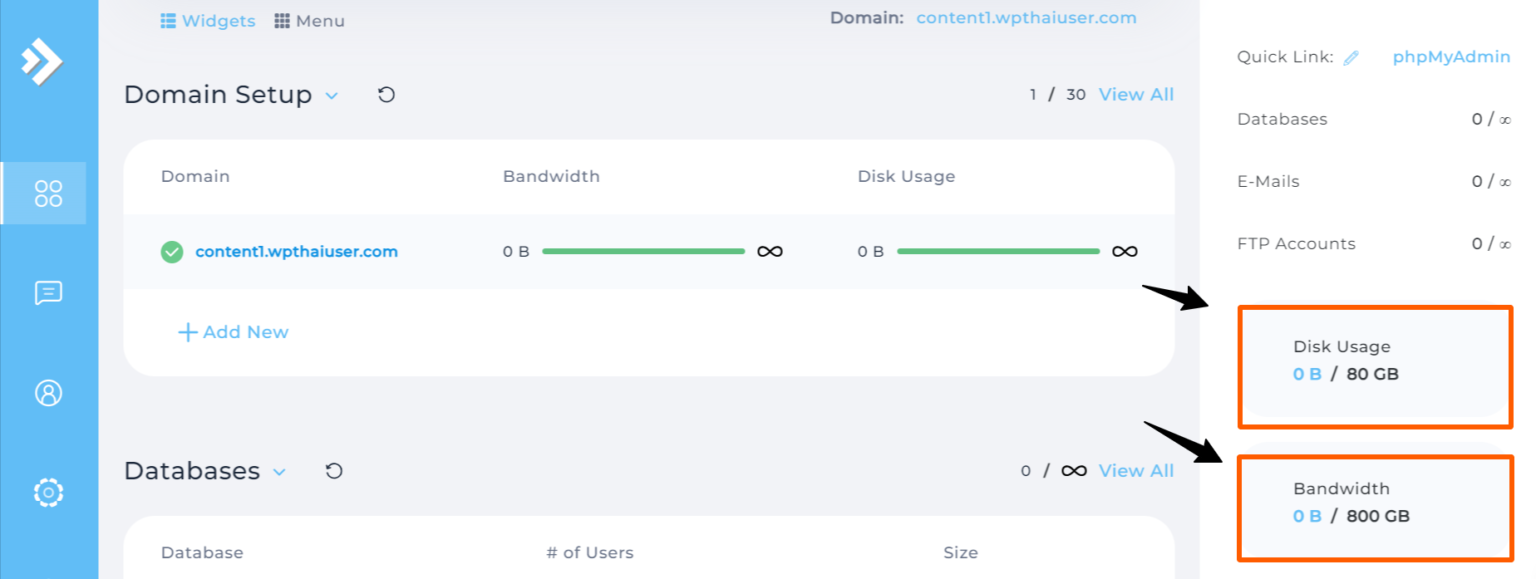Click the DirectAdmin logo icon

pyautogui.click(x=41, y=62)
